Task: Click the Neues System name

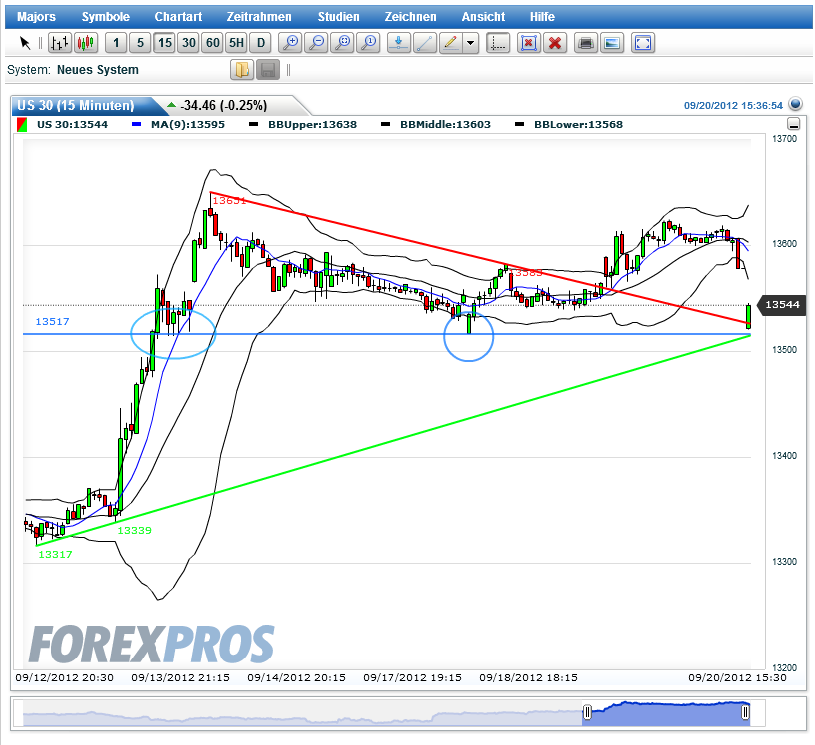Action: [x=98, y=70]
